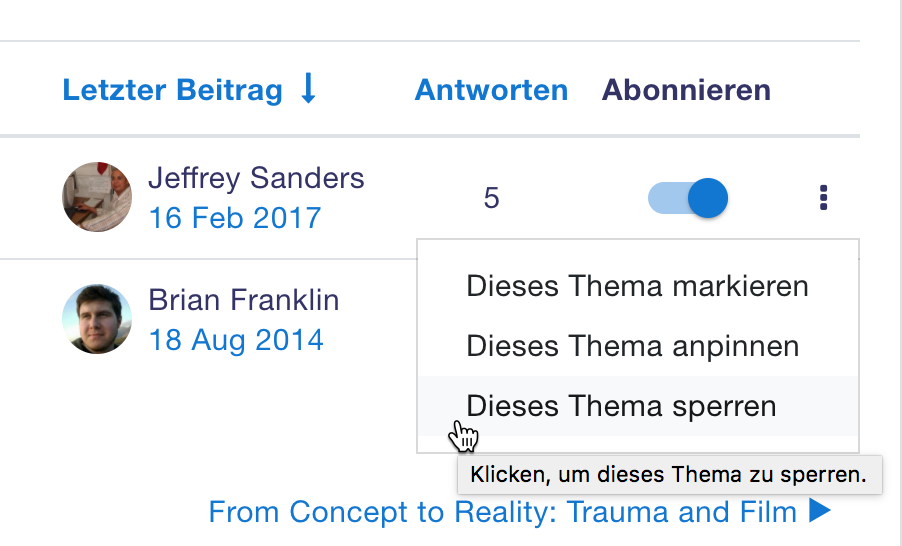
Task: Sort topics by Letzter Beitrag
Action: [x=172, y=90]
